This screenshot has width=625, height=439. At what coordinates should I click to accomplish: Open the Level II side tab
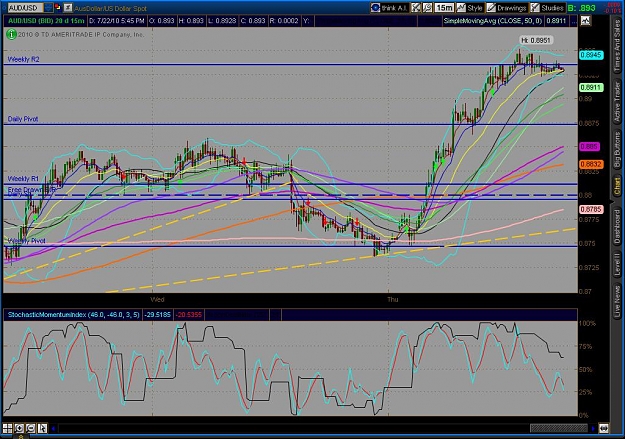pyautogui.click(x=617, y=264)
